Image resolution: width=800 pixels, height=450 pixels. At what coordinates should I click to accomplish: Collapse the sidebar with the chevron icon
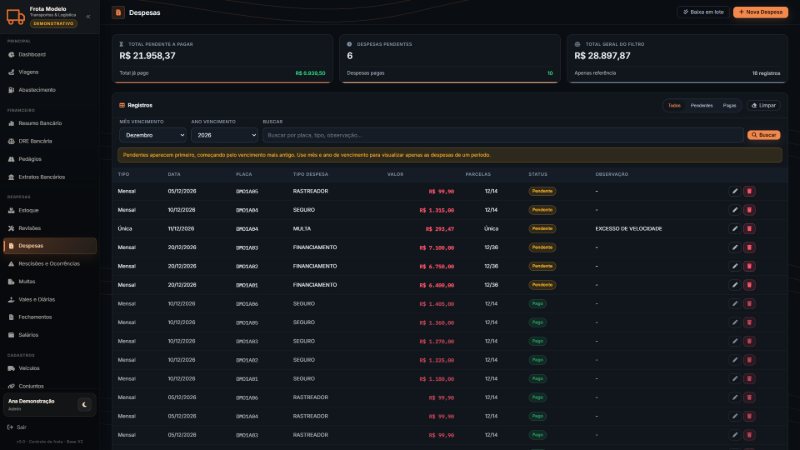[x=88, y=16]
